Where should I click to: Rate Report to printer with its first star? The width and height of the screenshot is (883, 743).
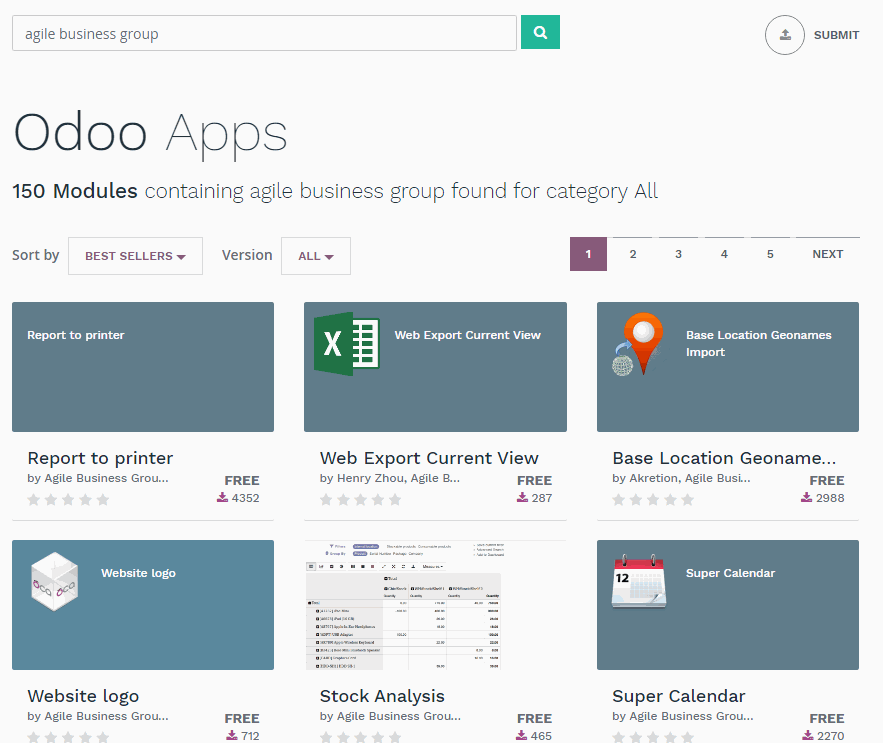(33, 499)
